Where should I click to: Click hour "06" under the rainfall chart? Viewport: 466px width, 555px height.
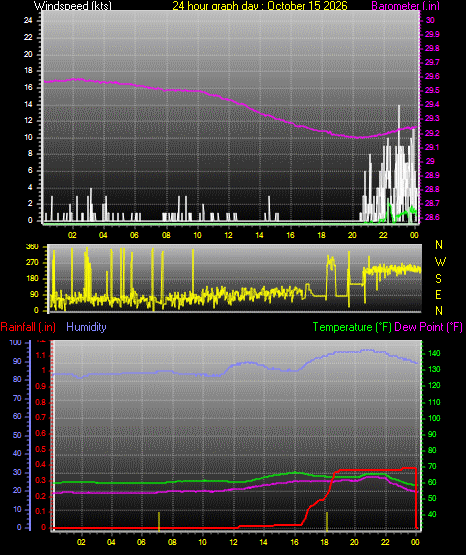(x=141, y=542)
